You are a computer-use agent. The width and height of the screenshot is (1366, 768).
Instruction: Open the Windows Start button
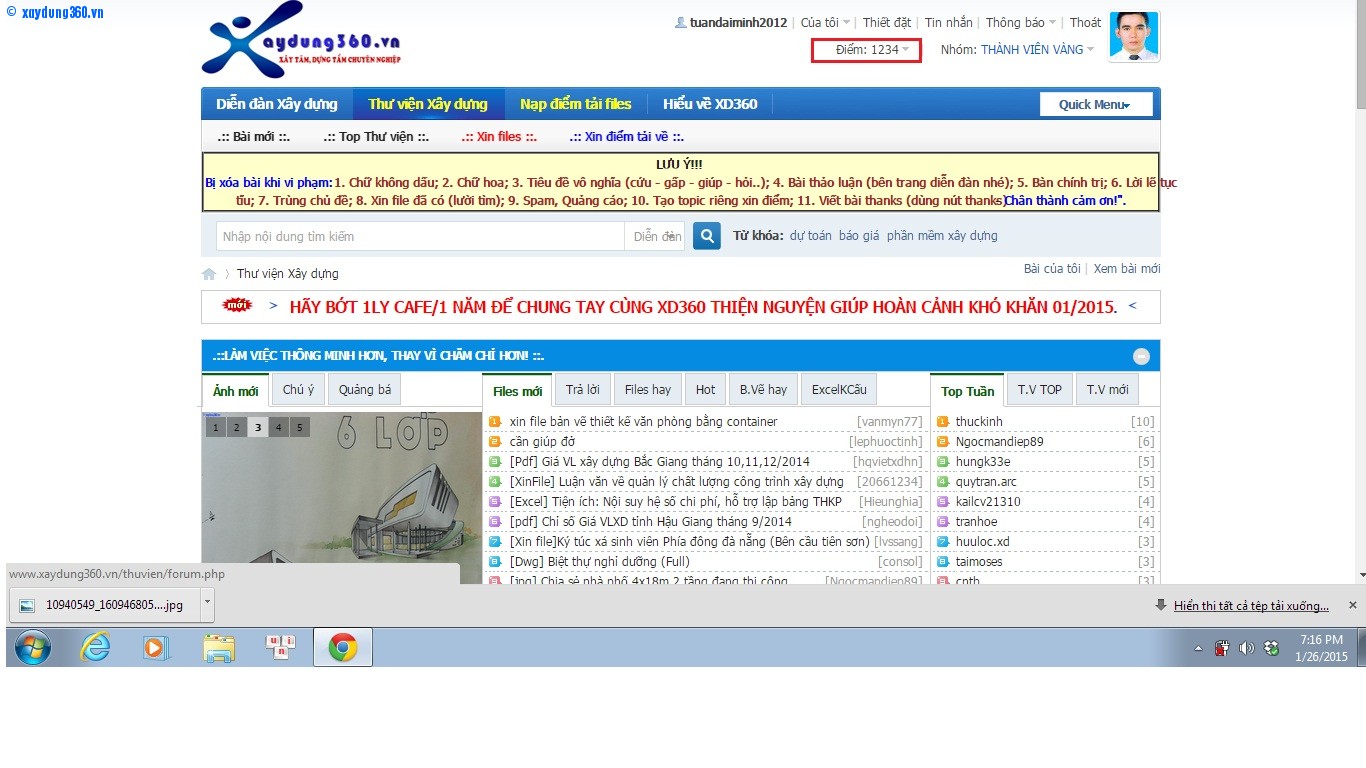(x=33, y=648)
